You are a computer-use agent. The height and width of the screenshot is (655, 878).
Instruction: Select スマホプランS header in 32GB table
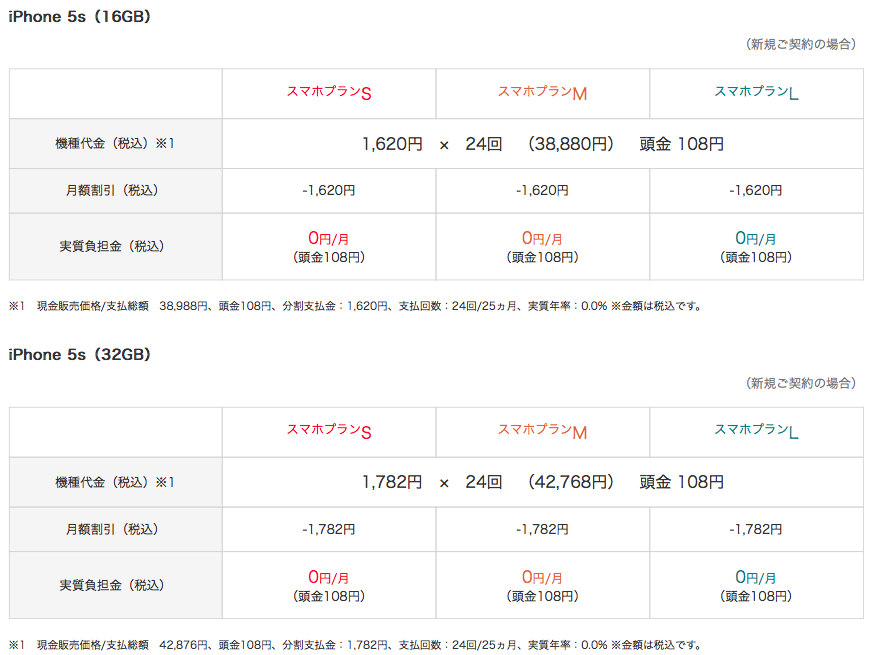[329, 431]
